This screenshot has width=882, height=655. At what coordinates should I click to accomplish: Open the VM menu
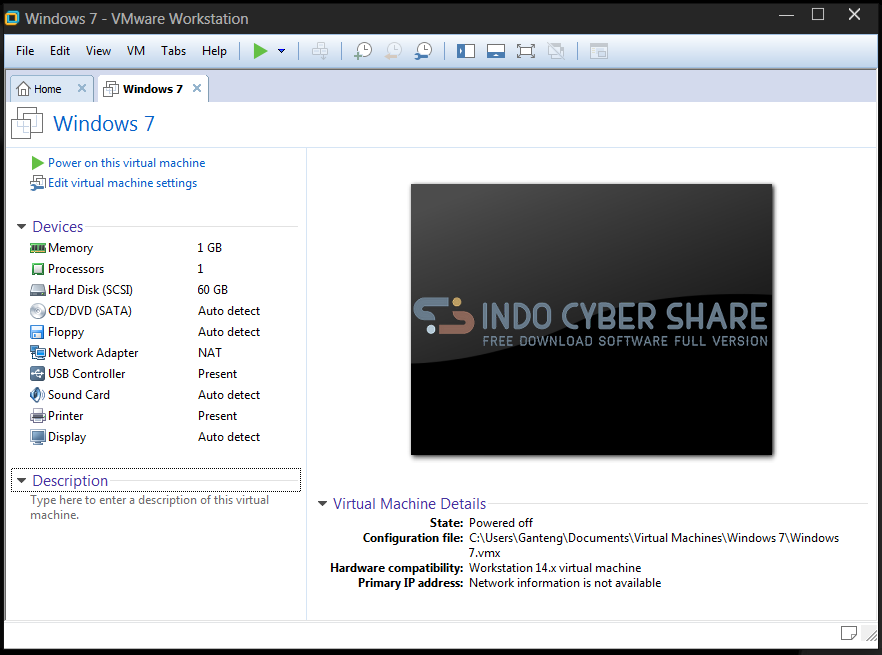tap(135, 50)
